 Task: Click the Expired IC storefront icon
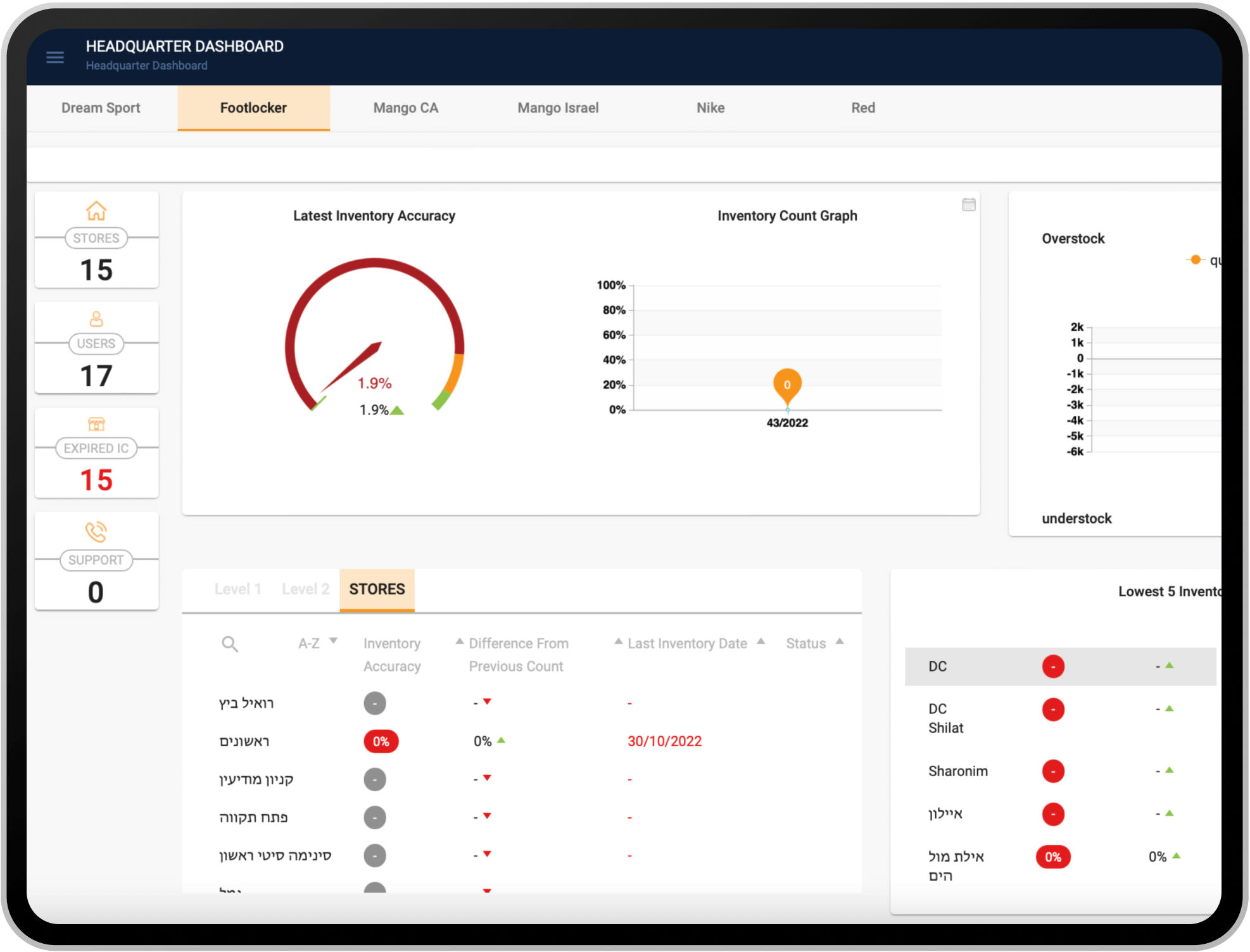(x=96, y=424)
